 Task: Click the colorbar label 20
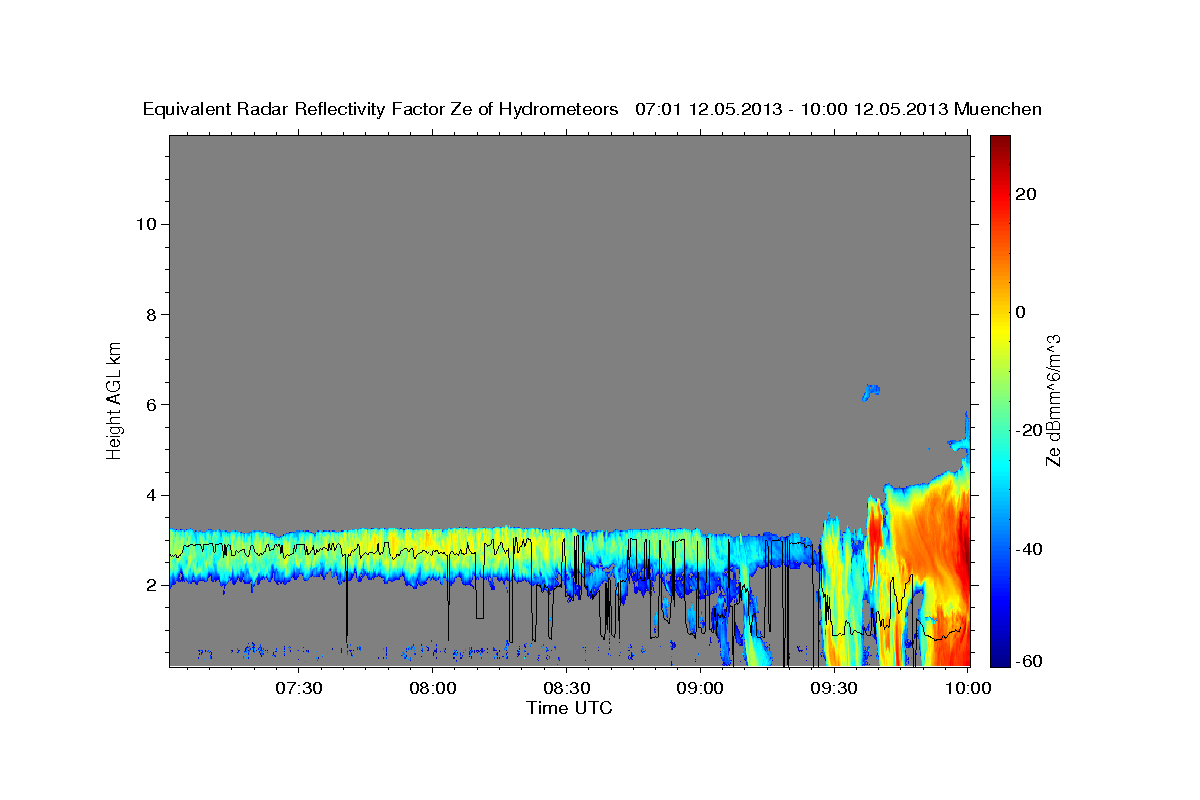point(1026,194)
